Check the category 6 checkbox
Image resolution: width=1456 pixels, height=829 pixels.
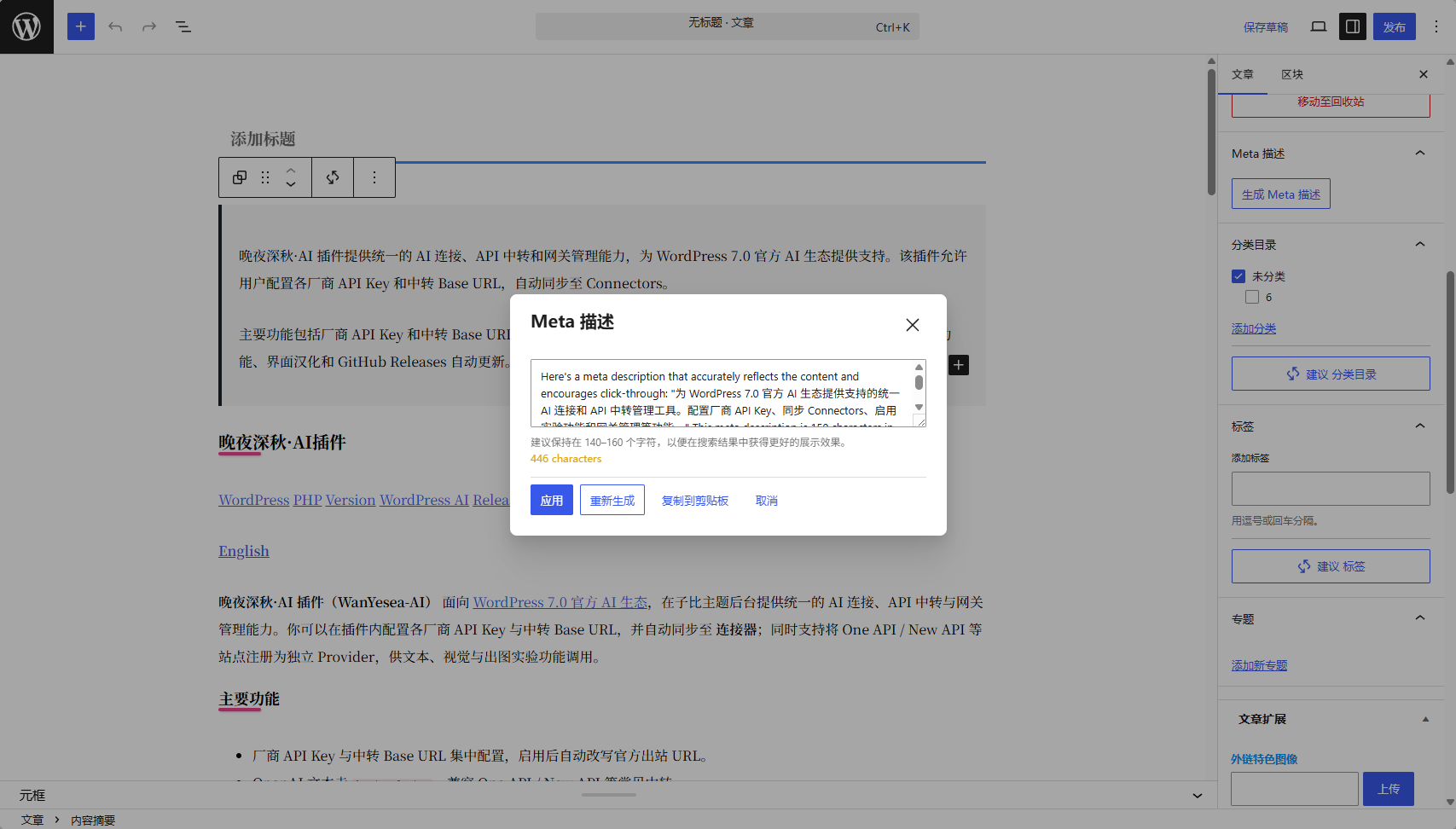pyautogui.click(x=1252, y=297)
